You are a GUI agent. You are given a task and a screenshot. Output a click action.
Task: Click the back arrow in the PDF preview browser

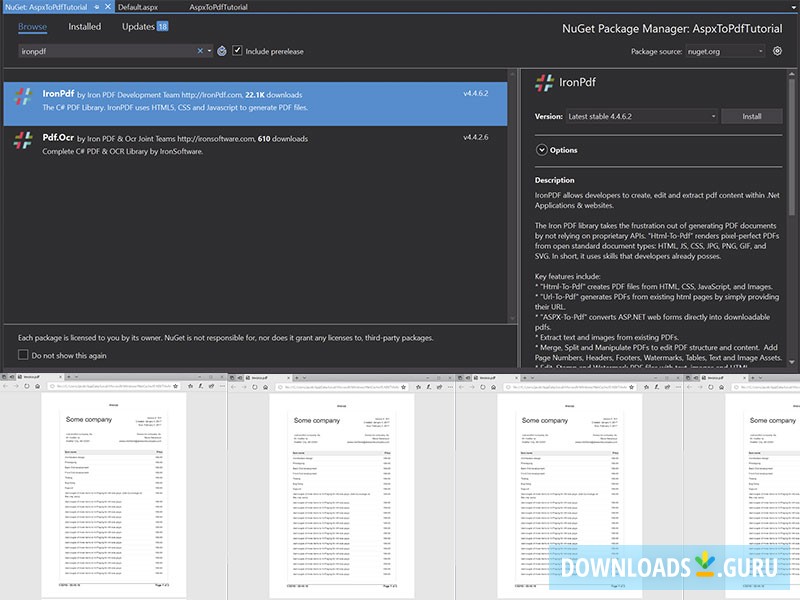tap(5, 386)
